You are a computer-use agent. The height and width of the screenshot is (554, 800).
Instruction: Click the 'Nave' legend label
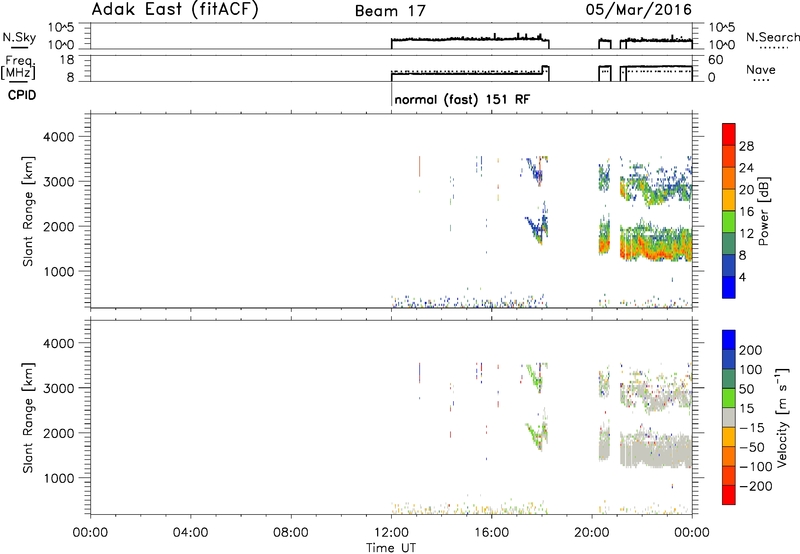tap(761, 69)
